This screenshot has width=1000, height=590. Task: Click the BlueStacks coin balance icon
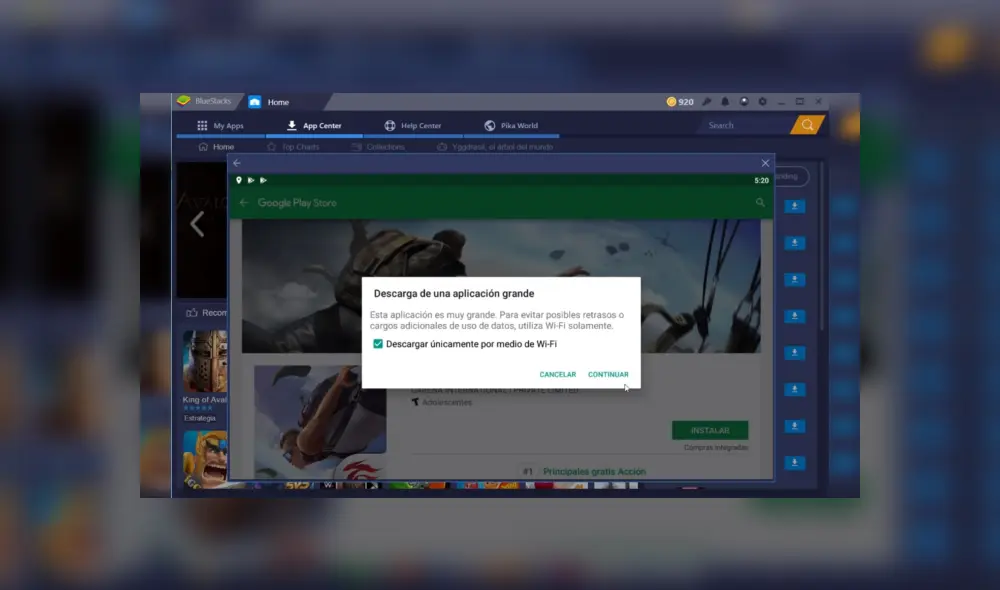tap(671, 101)
